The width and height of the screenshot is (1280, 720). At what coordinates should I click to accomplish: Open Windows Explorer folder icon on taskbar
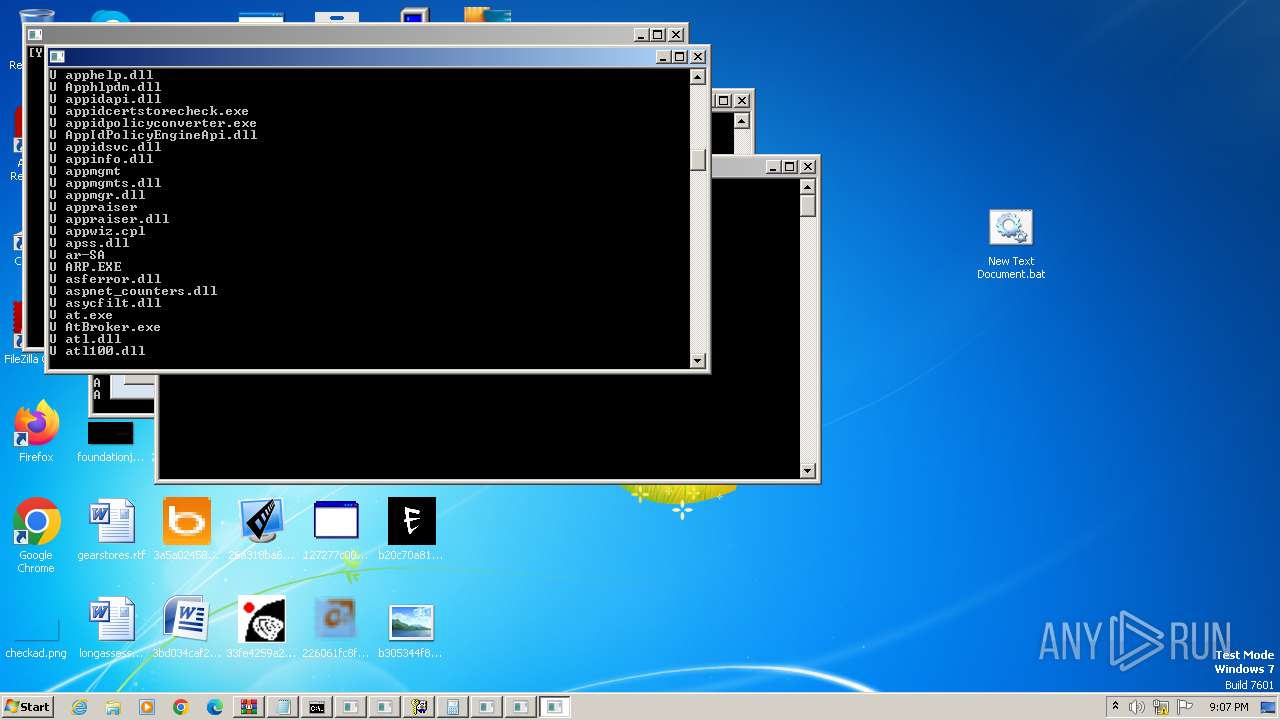click(x=113, y=707)
